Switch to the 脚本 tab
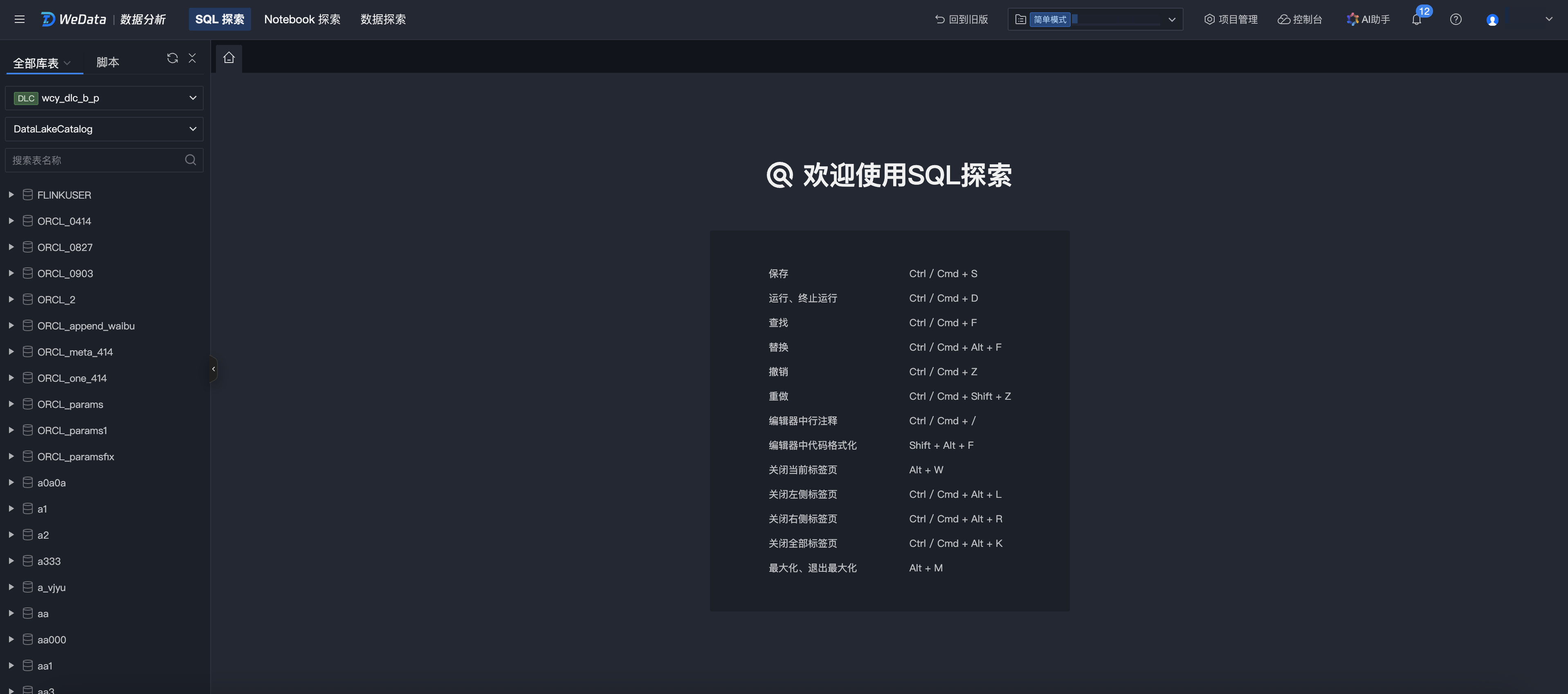Screen dimensions: 1568x694 [108, 62]
